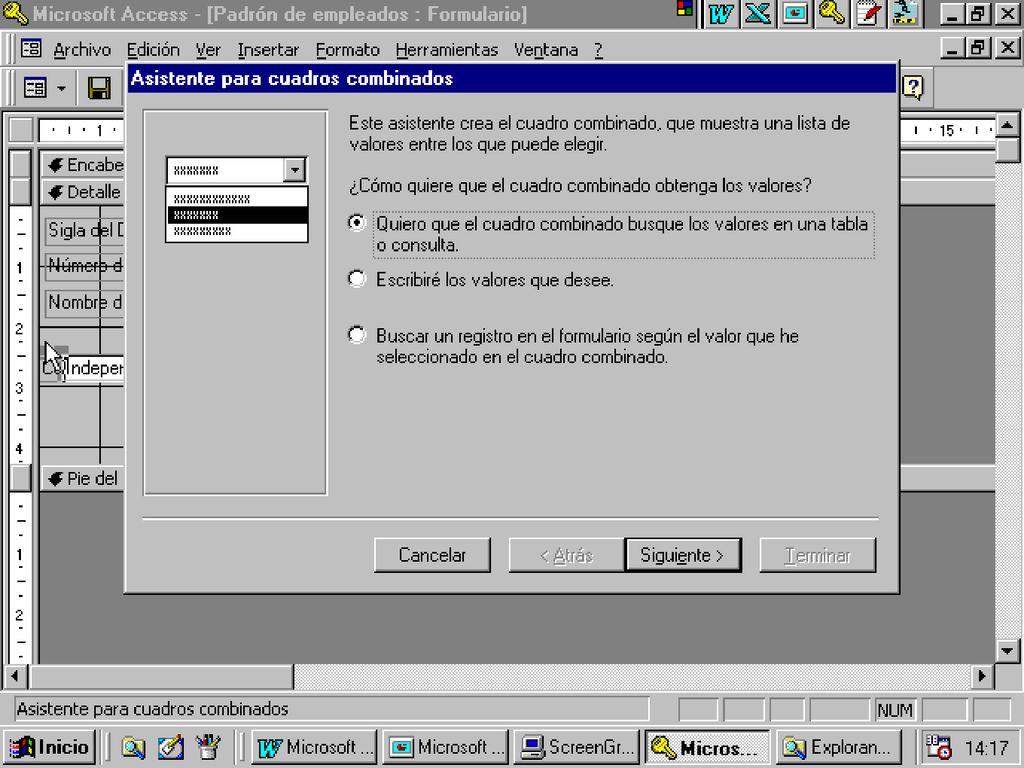
Task: Save with the floppy disk icon
Action: tap(99, 88)
